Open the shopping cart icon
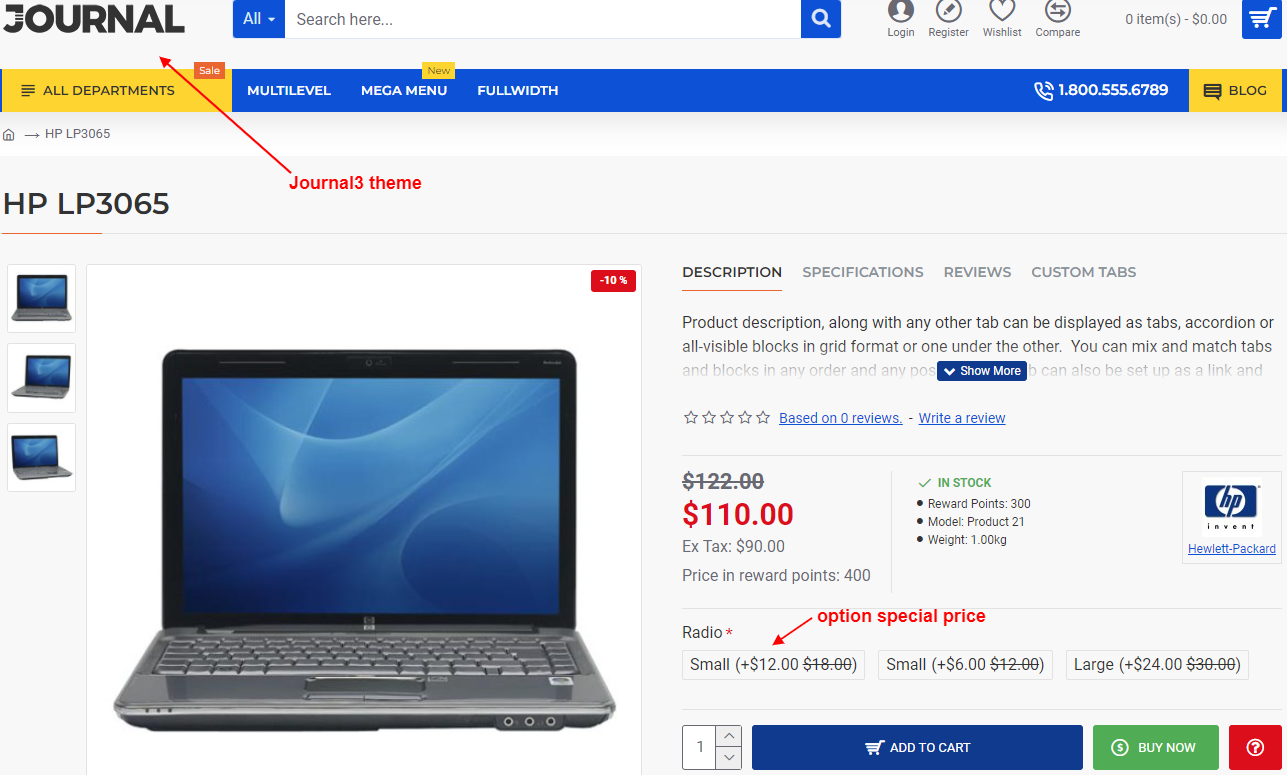Image resolution: width=1287 pixels, height=775 pixels. tap(1262, 19)
